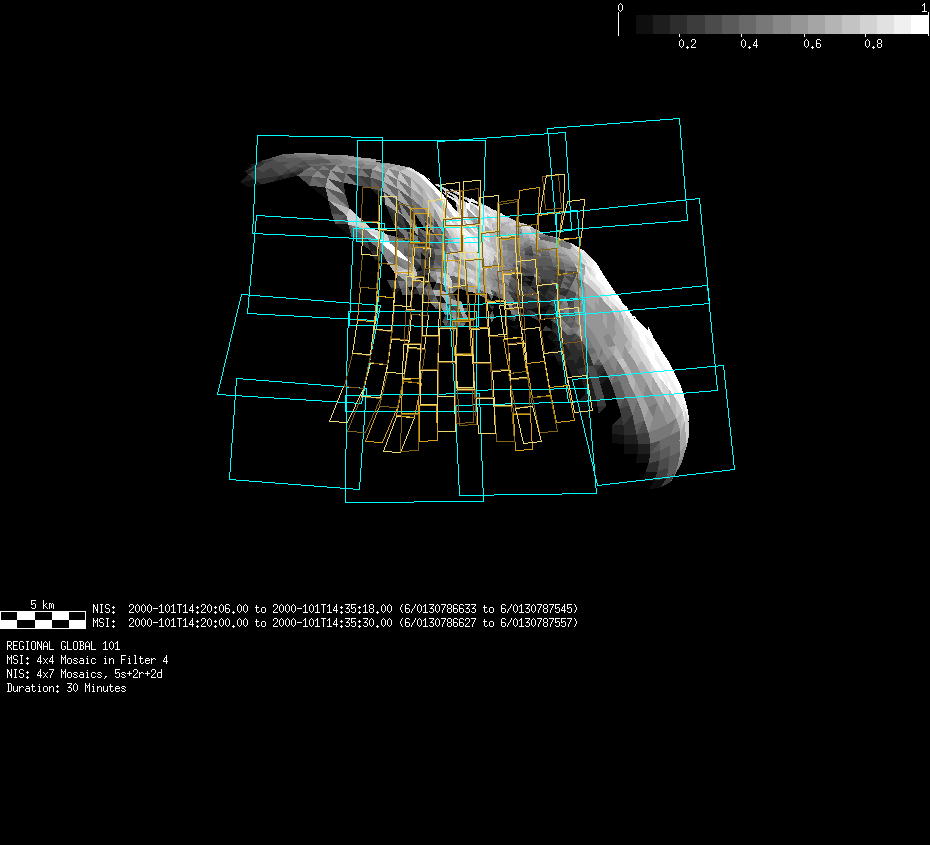Select the 'Duration: 30 Minutes' text
This screenshot has width=930, height=845.
pyautogui.click(x=66, y=688)
